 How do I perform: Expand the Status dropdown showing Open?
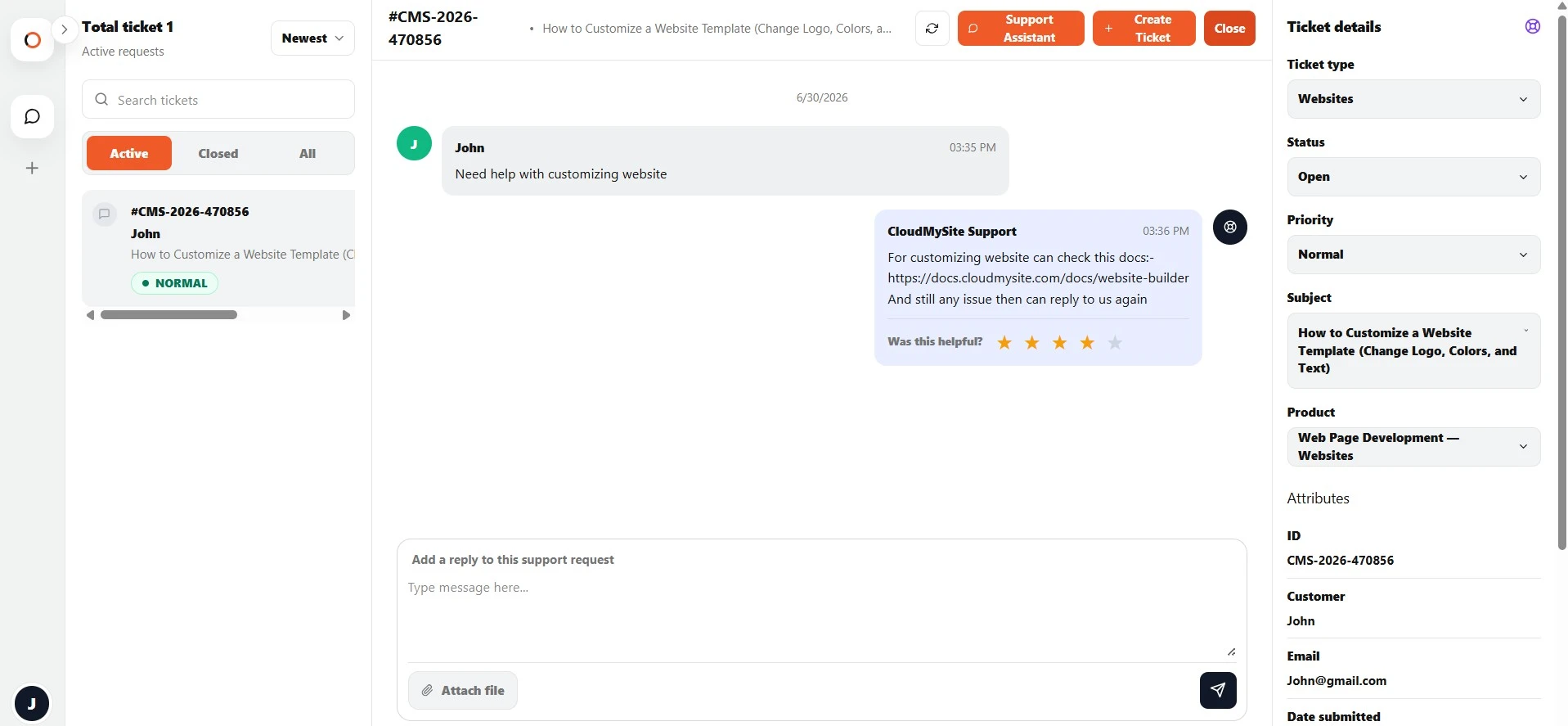[1413, 177]
